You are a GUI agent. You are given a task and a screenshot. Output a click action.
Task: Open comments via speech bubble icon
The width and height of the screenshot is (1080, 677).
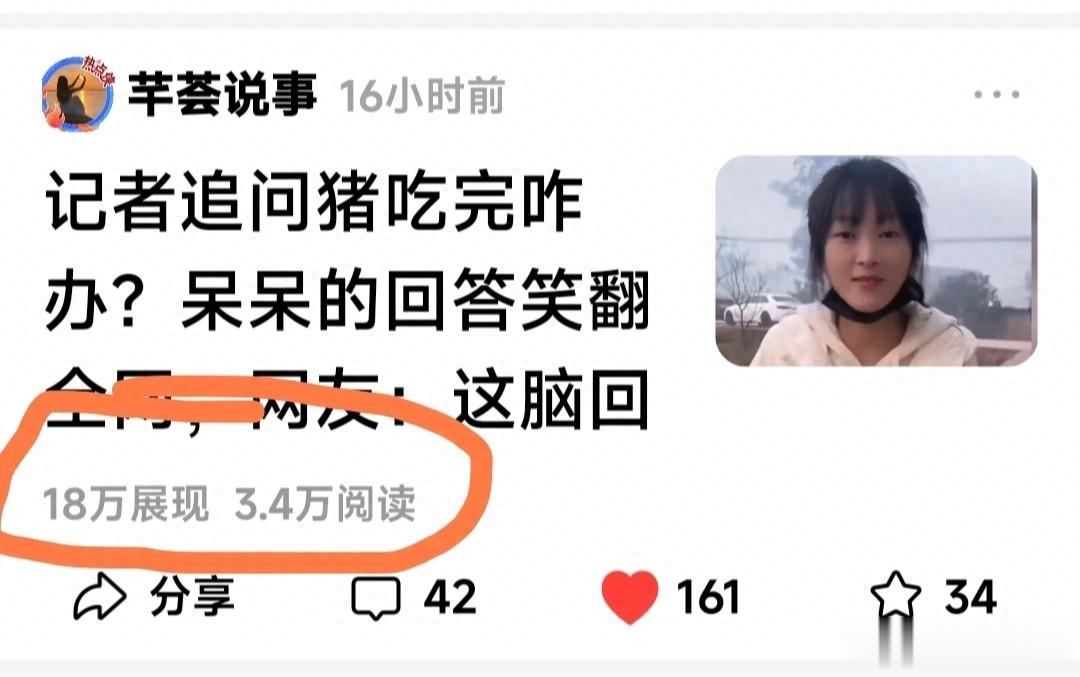point(375,598)
